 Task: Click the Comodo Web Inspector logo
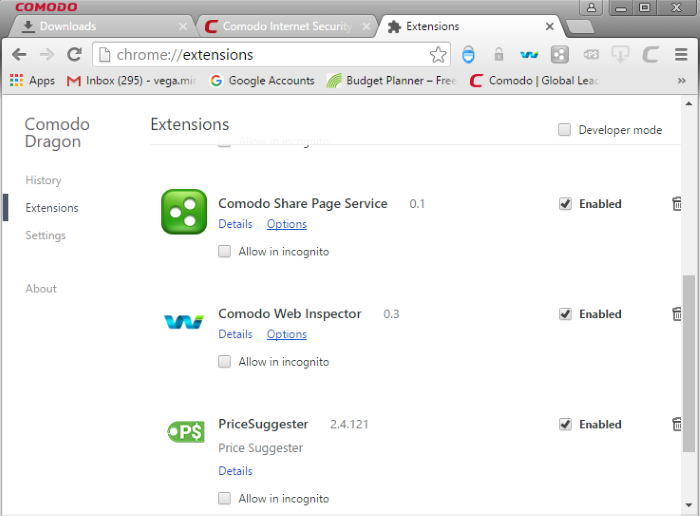point(184,321)
